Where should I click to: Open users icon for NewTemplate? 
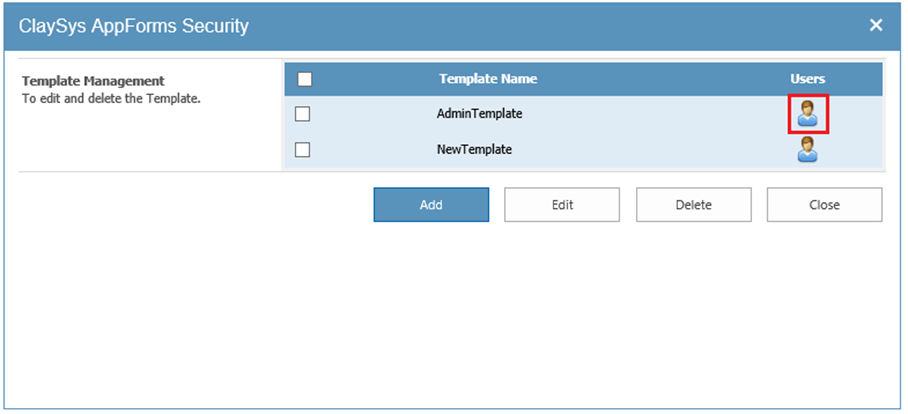pyautogui.click(x=808, y=149)
